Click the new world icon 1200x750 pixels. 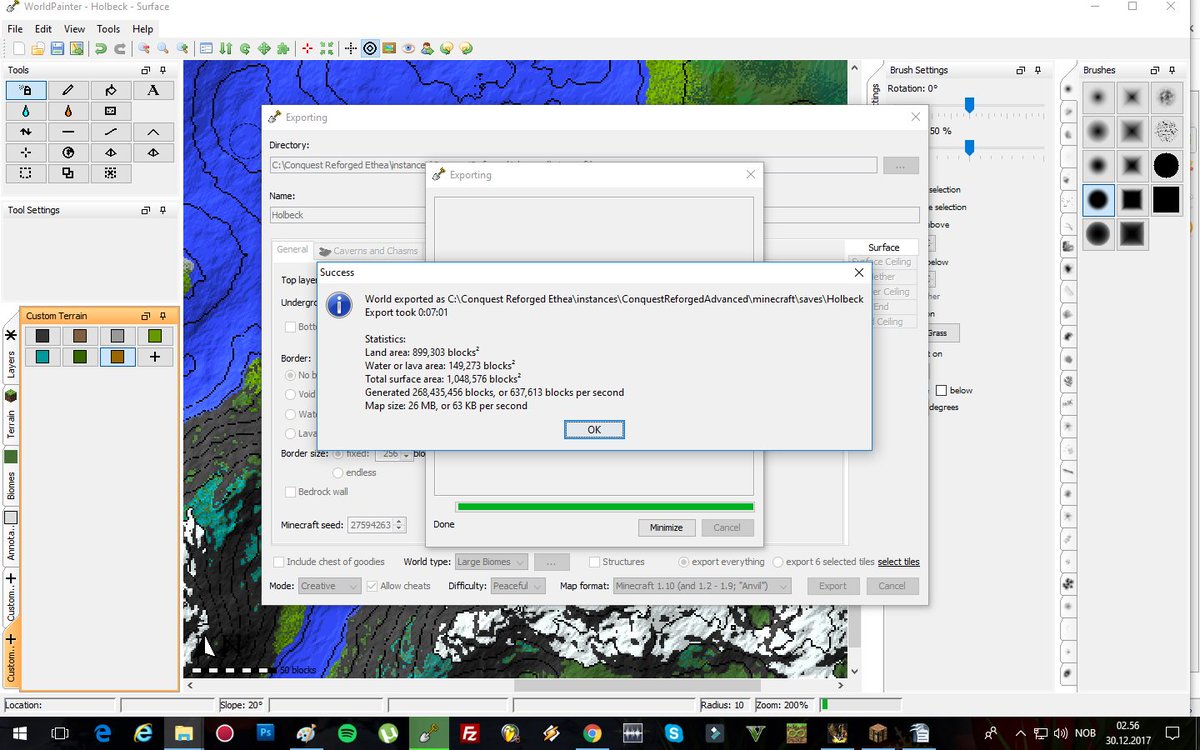(x=19, y=48)
